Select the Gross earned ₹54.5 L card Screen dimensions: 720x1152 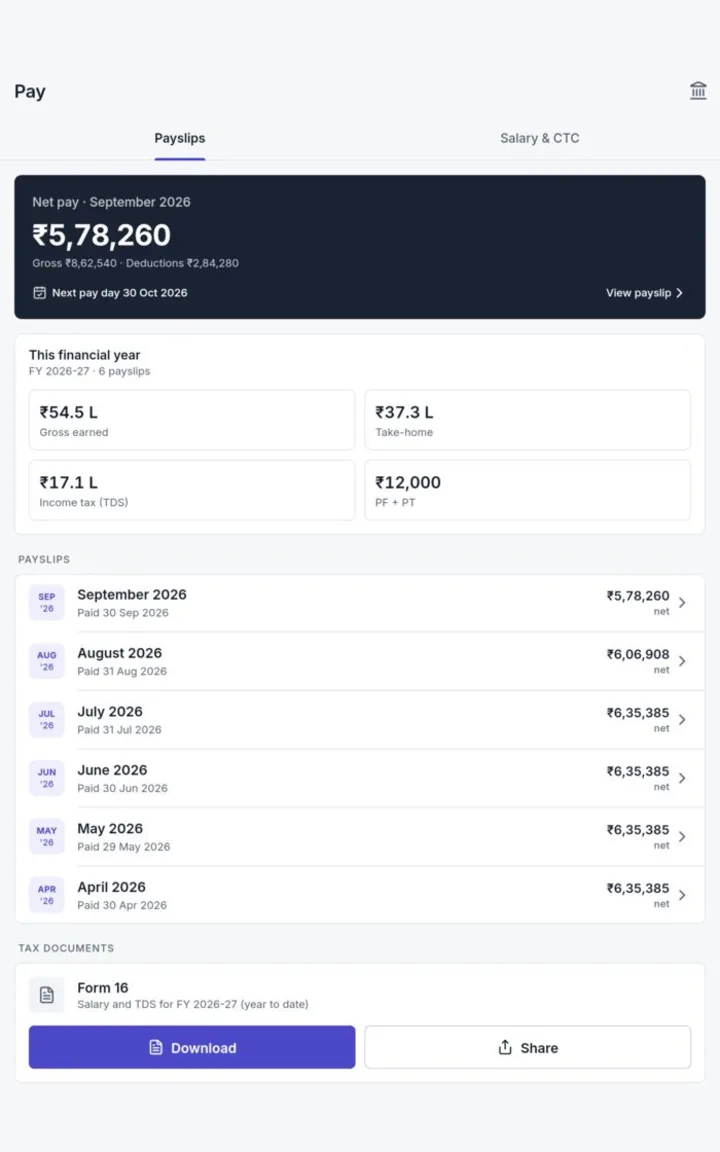pos(192,420)
